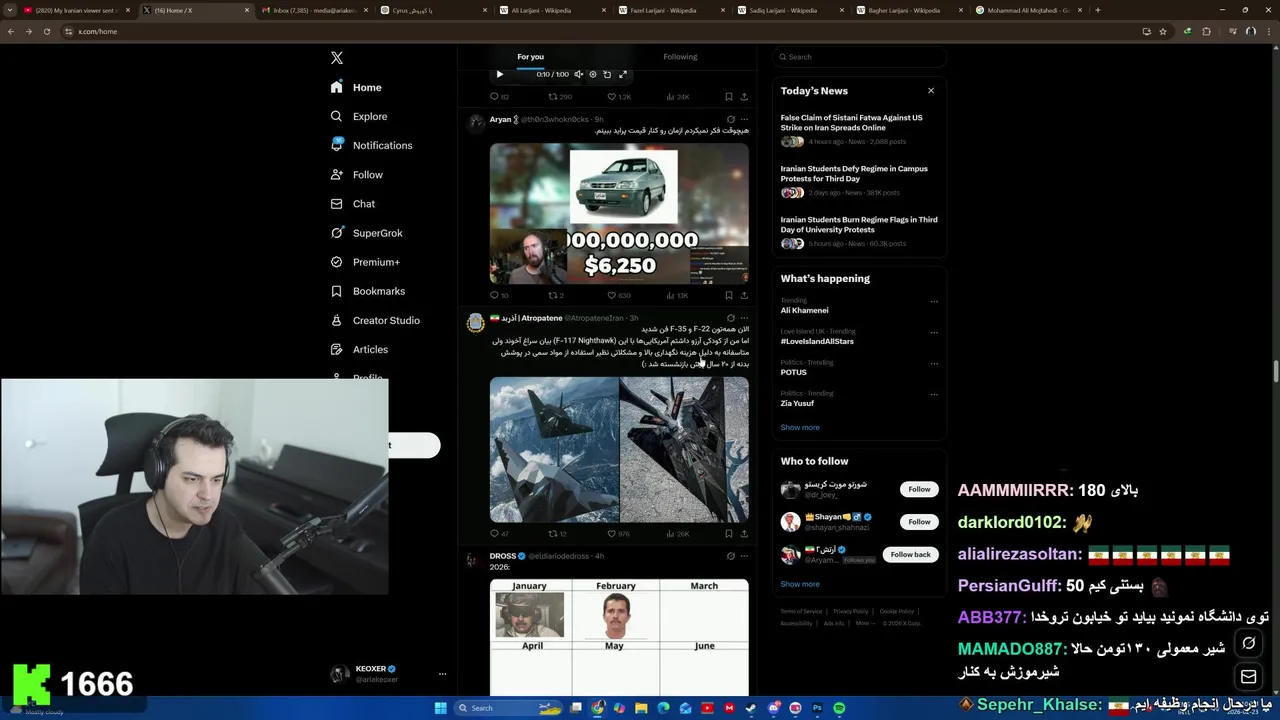
Task: Open KEOXER account menu dots
Action: click(442, 674)
